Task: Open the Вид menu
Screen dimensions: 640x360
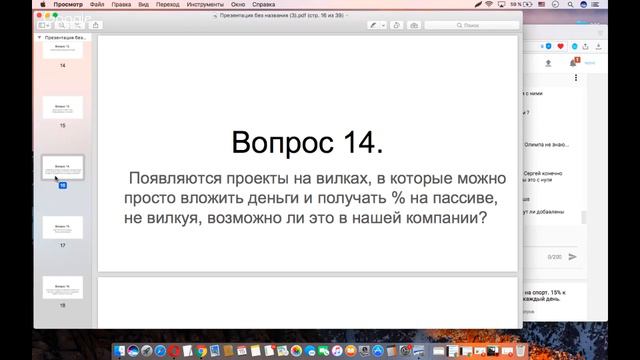Action: [x=143, y=4]
